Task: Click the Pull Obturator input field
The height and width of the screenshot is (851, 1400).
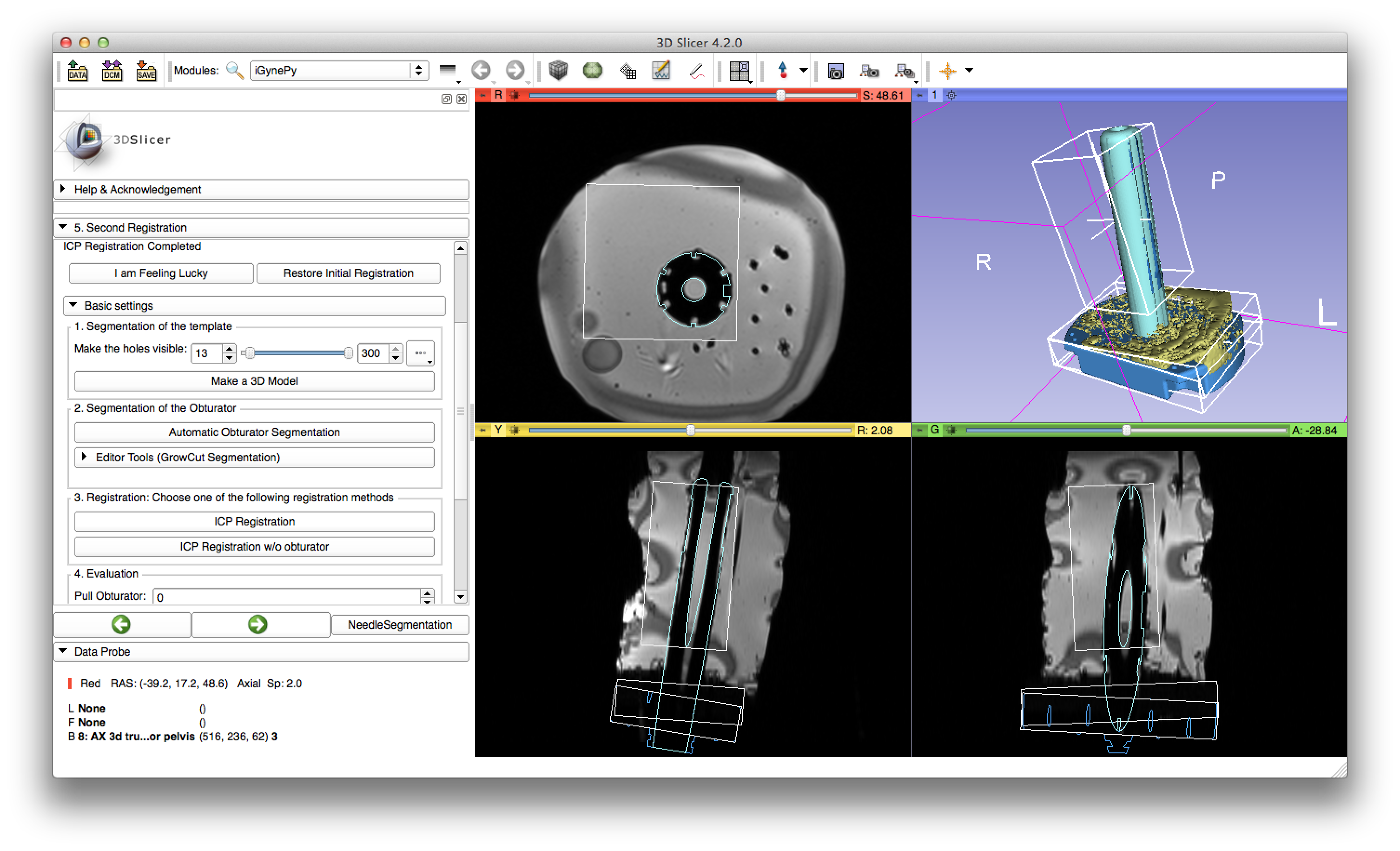Action: [287, 597]
